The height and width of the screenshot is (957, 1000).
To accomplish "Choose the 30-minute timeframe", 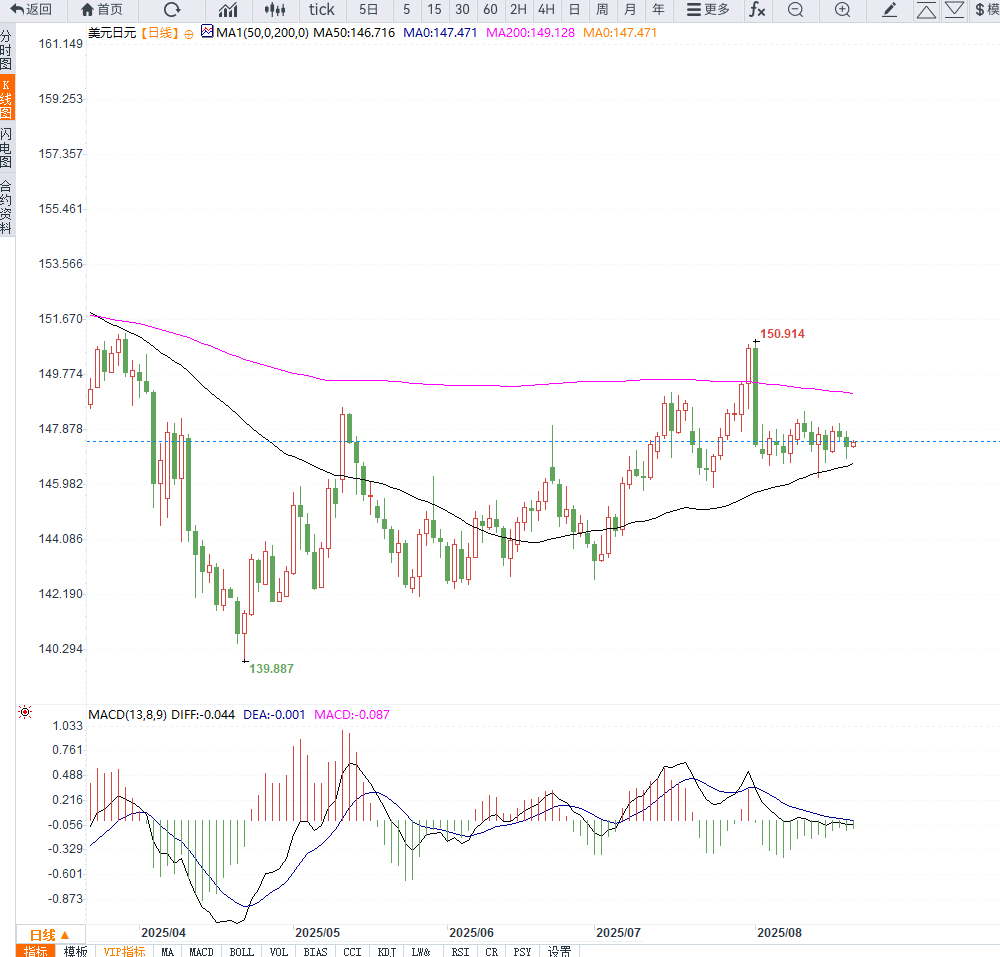I will point(462,10).
